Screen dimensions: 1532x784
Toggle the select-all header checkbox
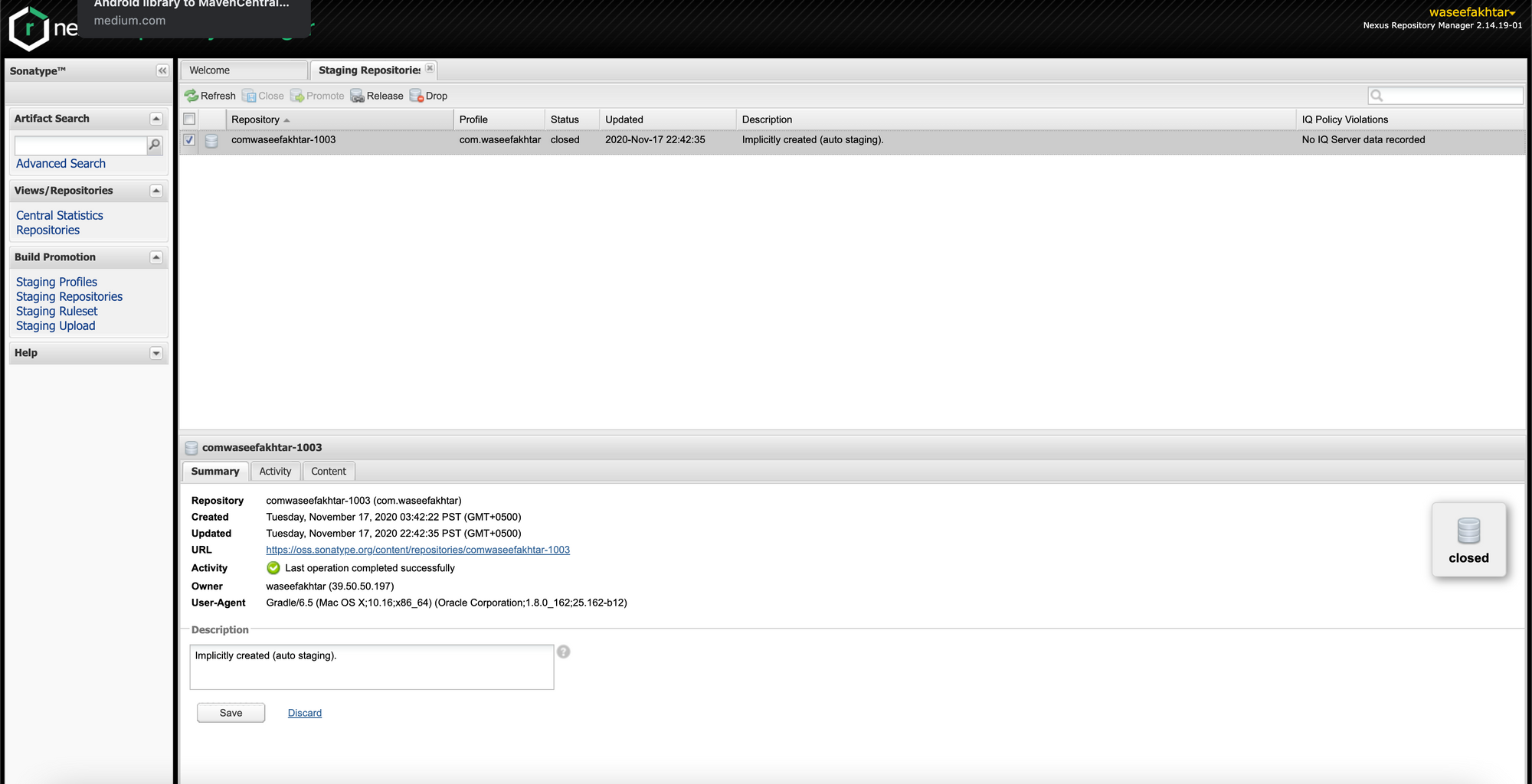click(x=189, y=119)
